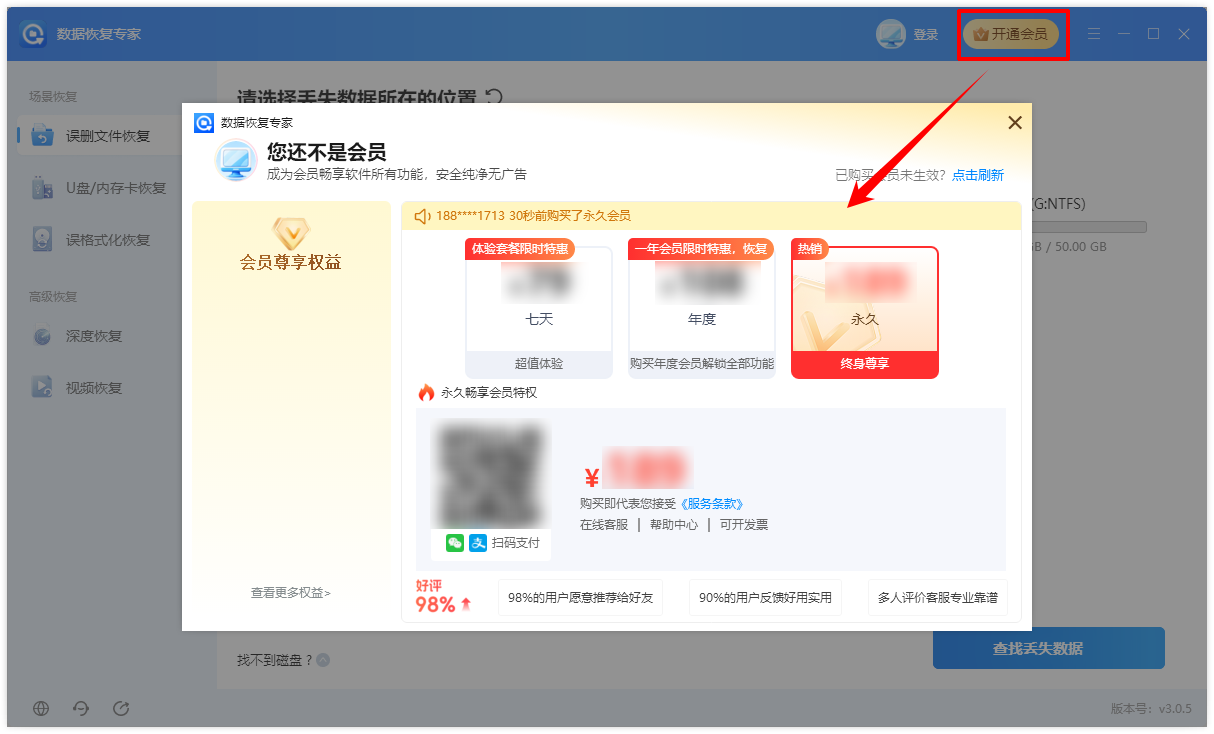Click the diamond icon above 会员尊享权益
Viewport: 1214px width, 734px height.
point(291,232)
